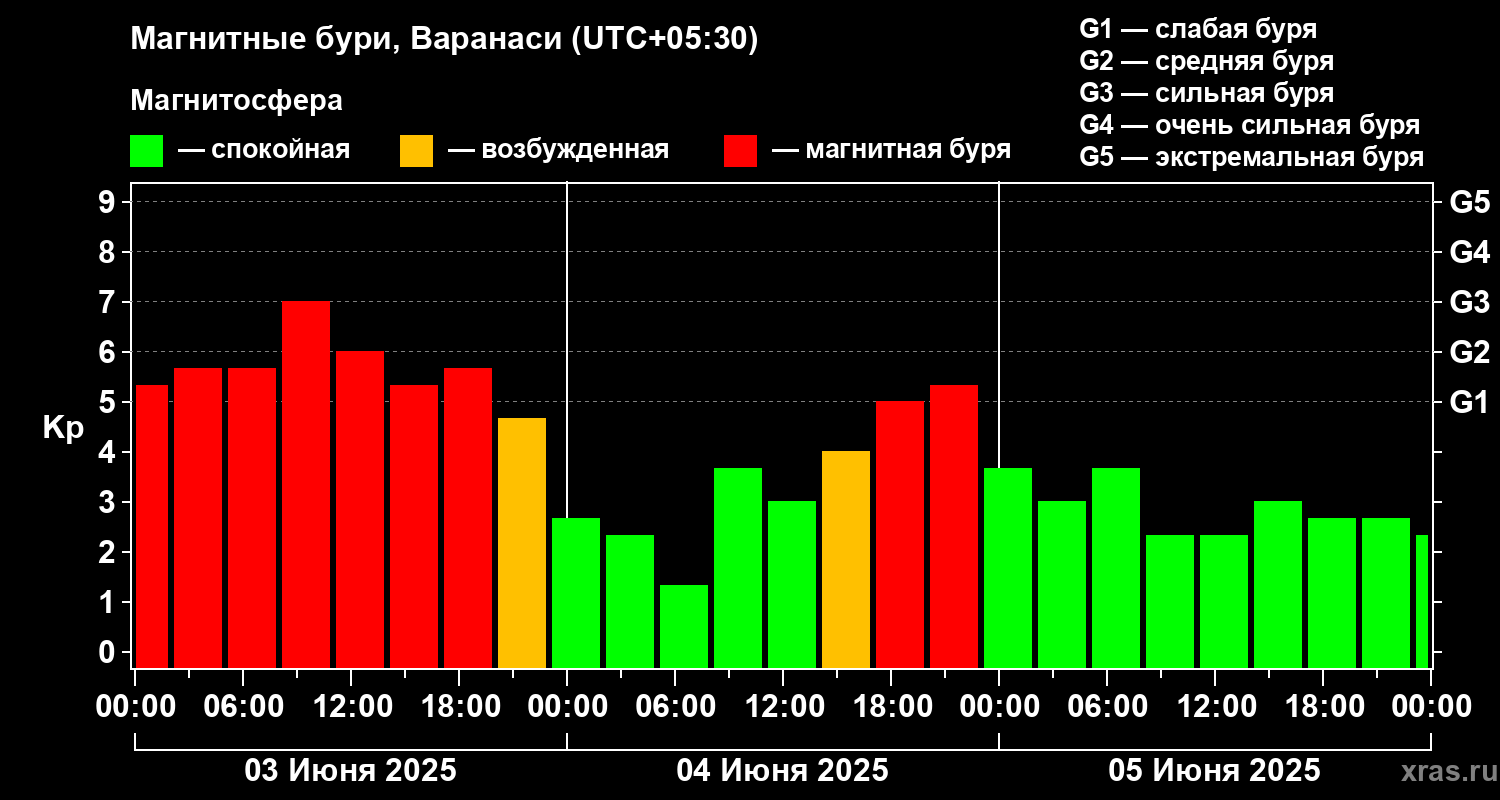The width and height of the screenshot is (1500, 800).
Task: Click the '06:00' time tick of 03 Июня
Action: 243,707
